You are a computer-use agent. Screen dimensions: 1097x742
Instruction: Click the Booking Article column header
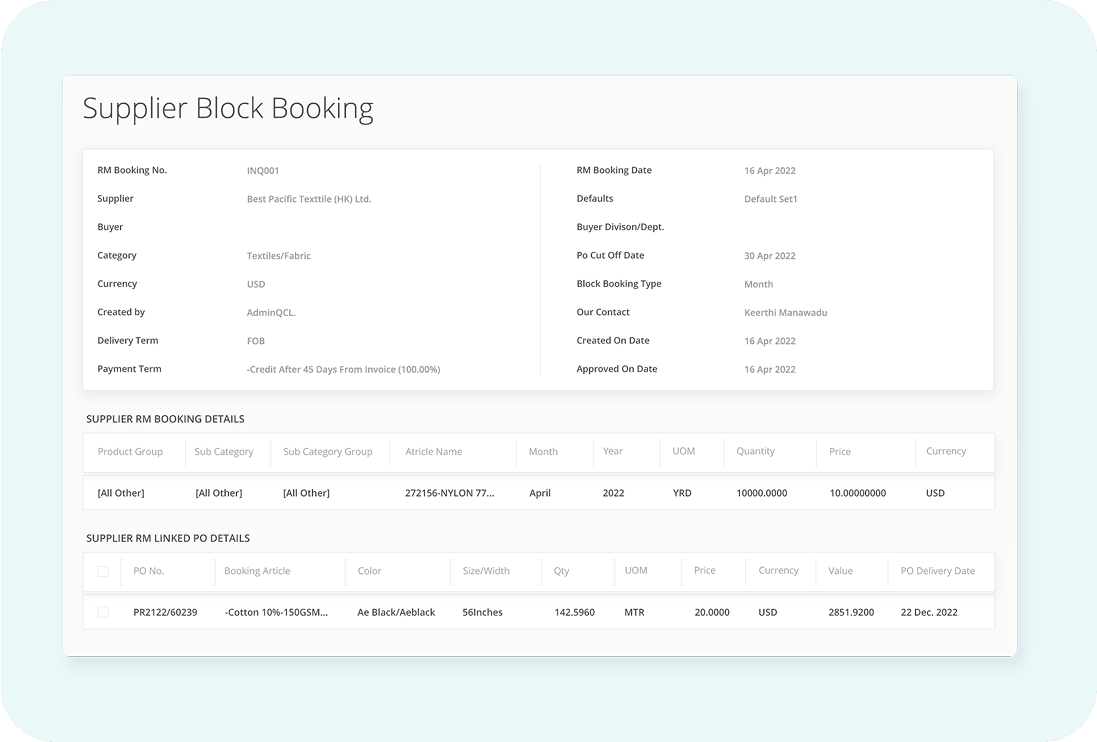coord(257,571)
